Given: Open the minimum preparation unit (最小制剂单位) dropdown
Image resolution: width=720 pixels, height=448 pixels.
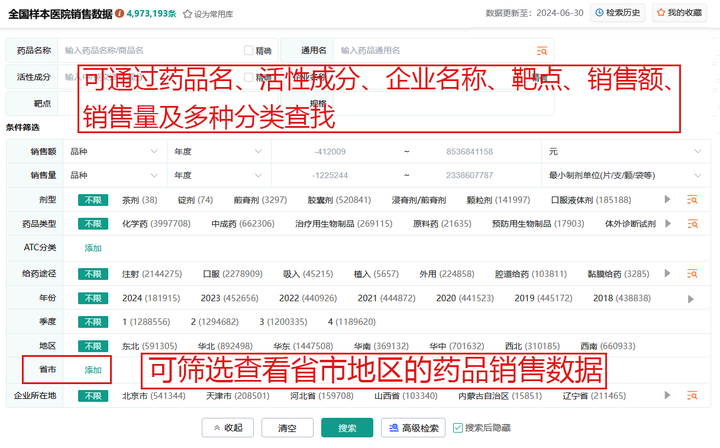Looking at the screenshot, I should (x=626, y=175).
